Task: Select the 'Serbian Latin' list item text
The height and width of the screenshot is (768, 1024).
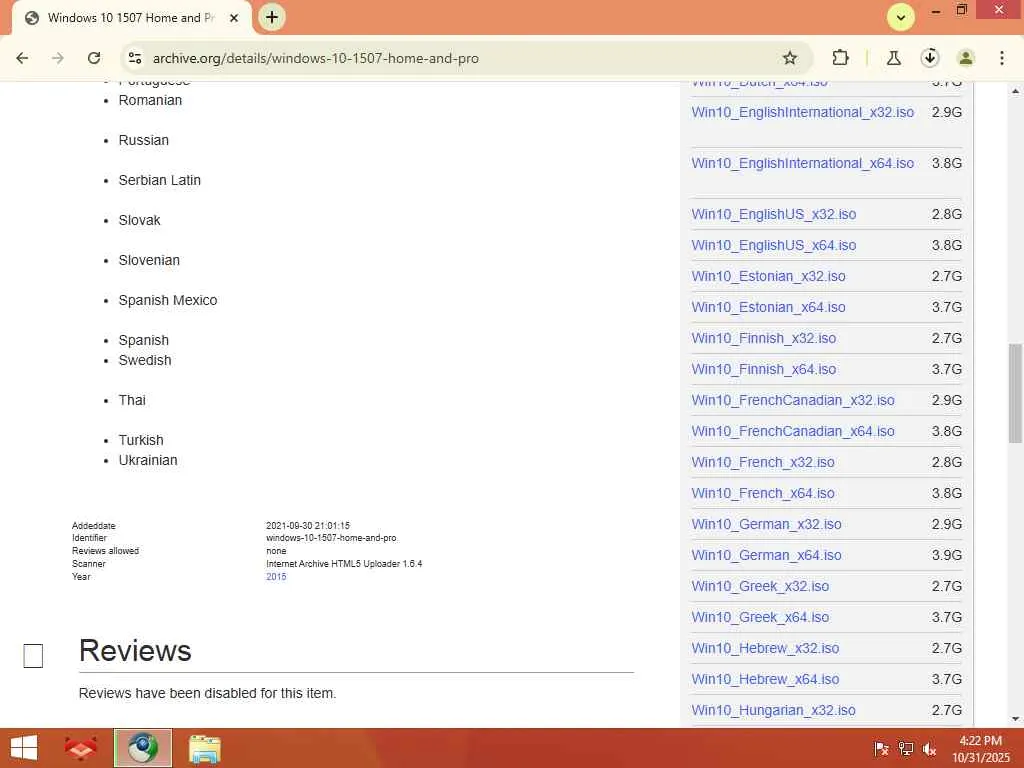Action: pos(159,180)
